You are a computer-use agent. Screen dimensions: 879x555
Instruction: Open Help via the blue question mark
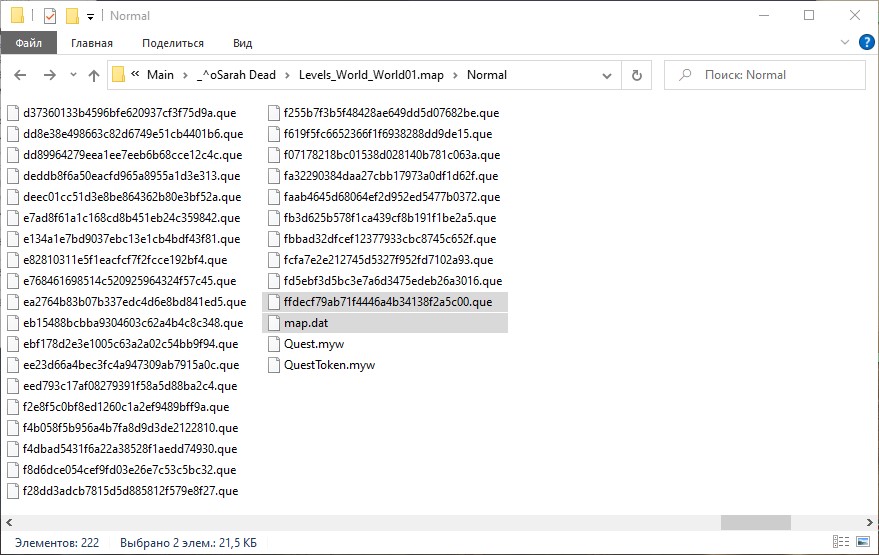[x=865, y=43]
